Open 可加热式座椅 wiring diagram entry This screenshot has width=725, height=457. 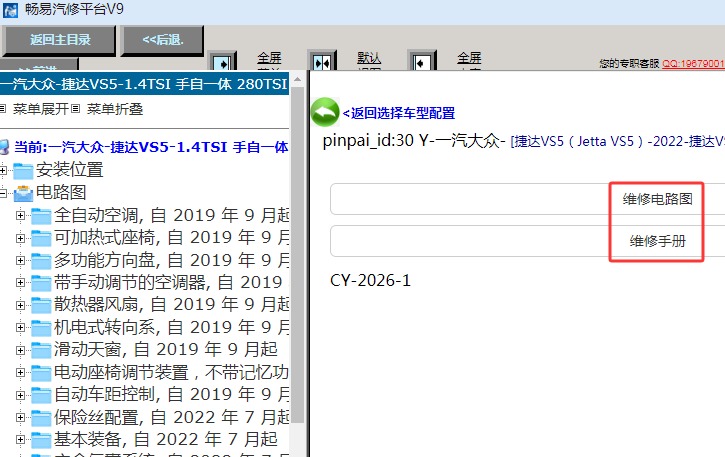pyautogui.click(x=172, y=237)
